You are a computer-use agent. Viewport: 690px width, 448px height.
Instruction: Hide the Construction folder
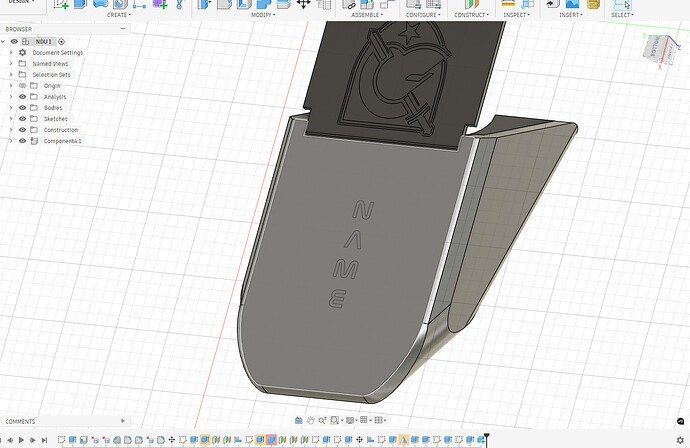(x=22, y=130)
